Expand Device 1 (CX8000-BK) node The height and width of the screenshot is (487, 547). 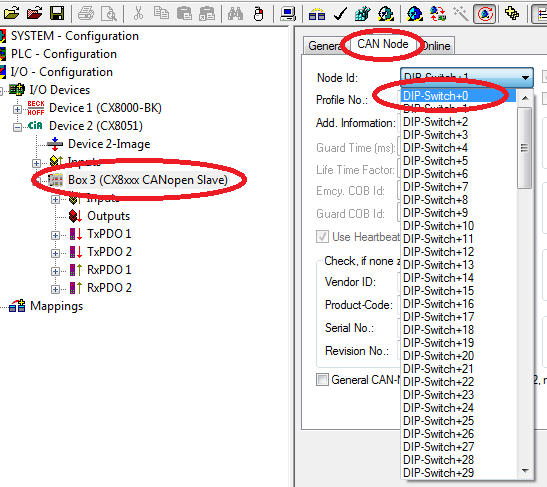(17, 109)
